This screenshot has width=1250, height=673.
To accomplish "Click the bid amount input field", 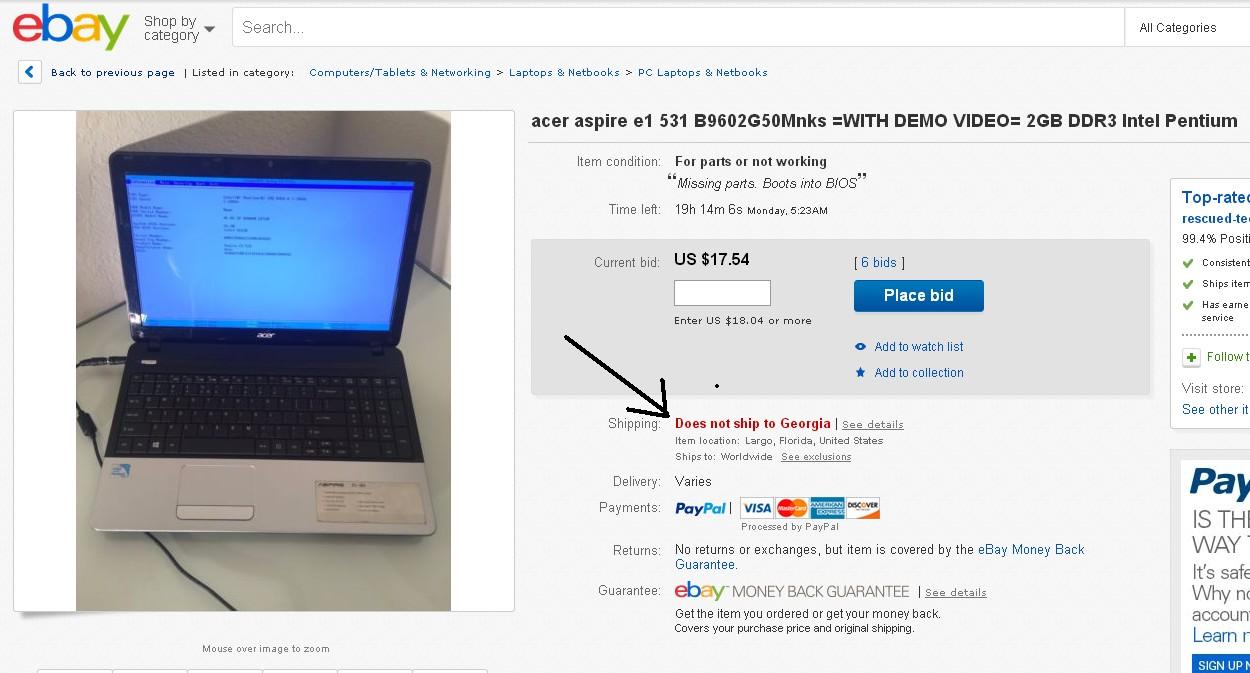I will [x=722, y=293].
